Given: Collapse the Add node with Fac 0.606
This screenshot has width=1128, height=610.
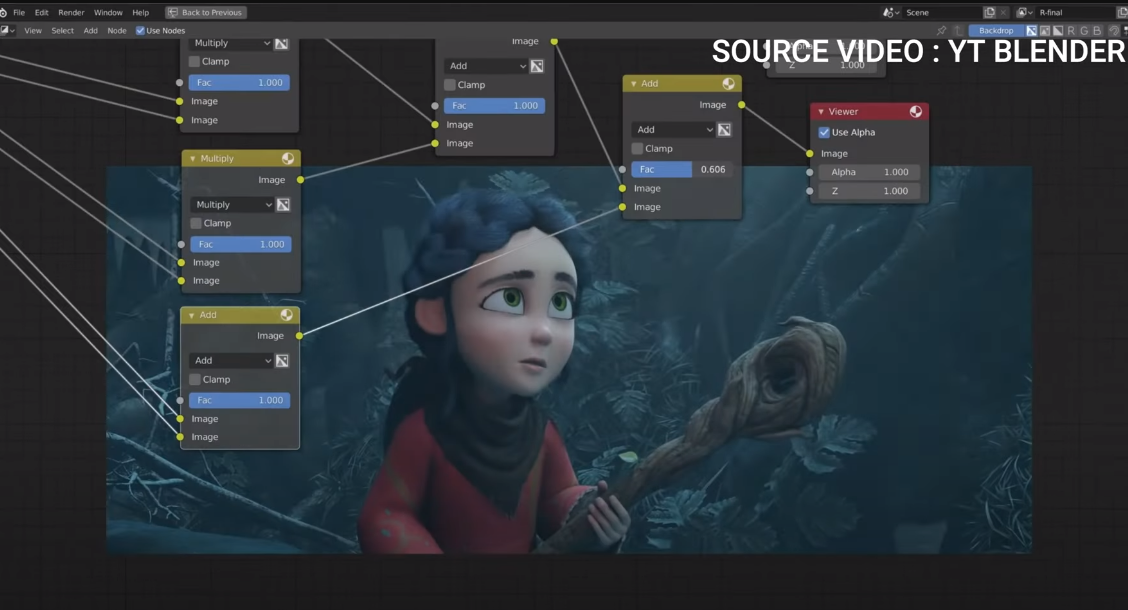Looking at the screenshot, I should [633, 83].
